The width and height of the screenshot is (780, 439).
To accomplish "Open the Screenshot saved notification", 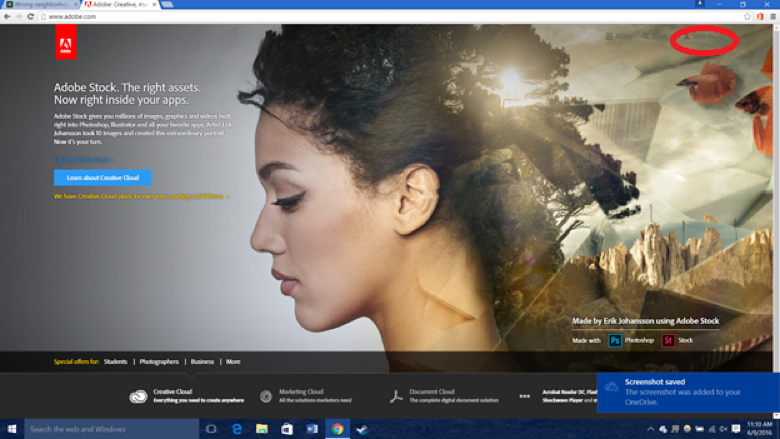I will (x=688, y=392).
